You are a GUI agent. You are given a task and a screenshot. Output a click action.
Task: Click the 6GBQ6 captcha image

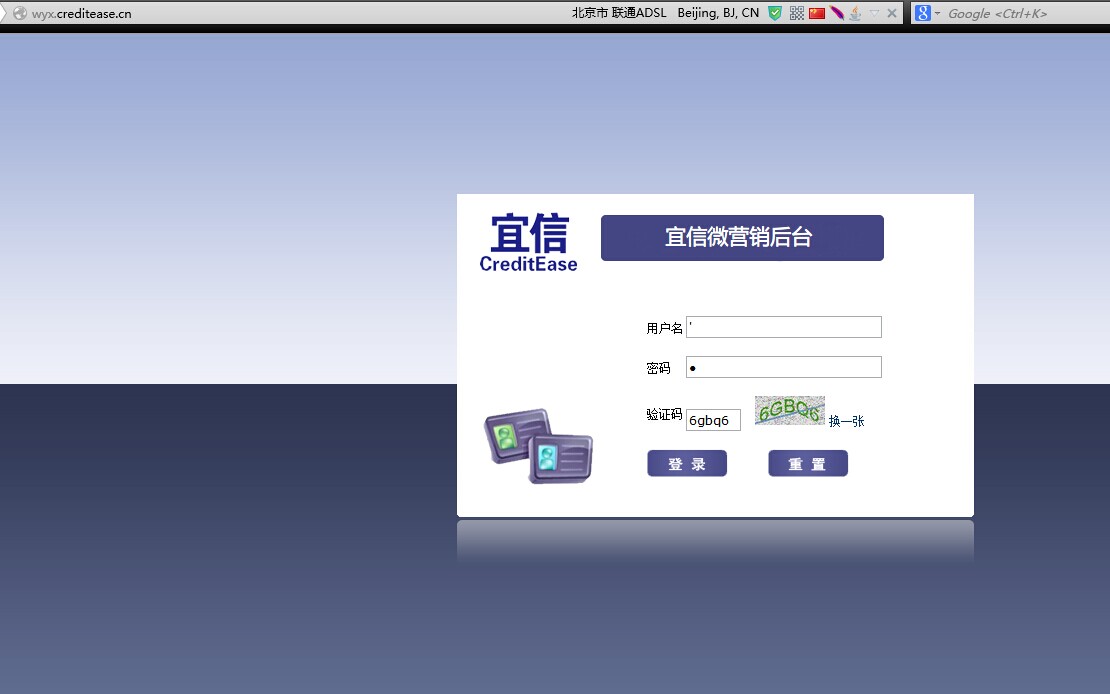789,411
